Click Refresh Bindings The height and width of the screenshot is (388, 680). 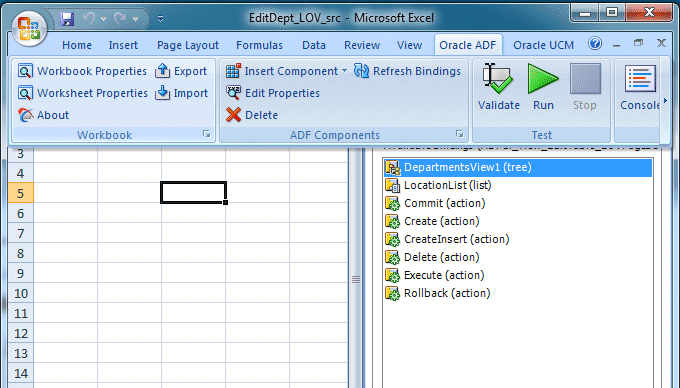point(407,71)
